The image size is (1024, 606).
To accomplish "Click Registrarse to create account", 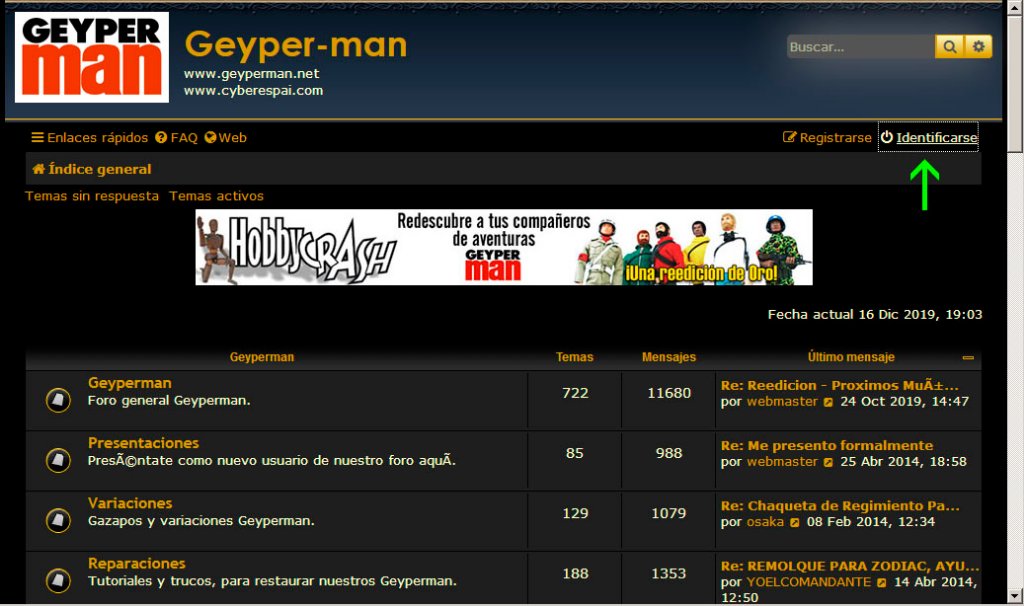I will [827, 138].
